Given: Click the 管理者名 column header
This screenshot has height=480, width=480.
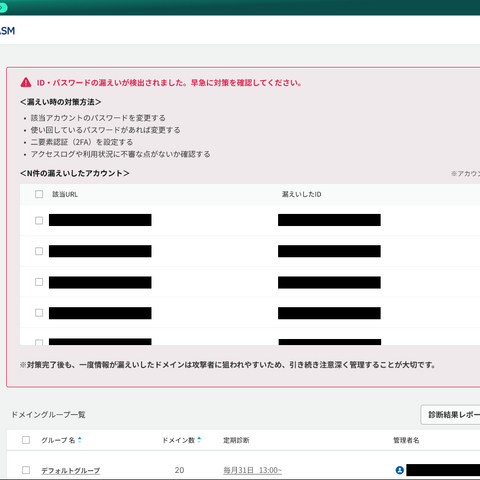Looking at the screenshot, I should point(406,440).
